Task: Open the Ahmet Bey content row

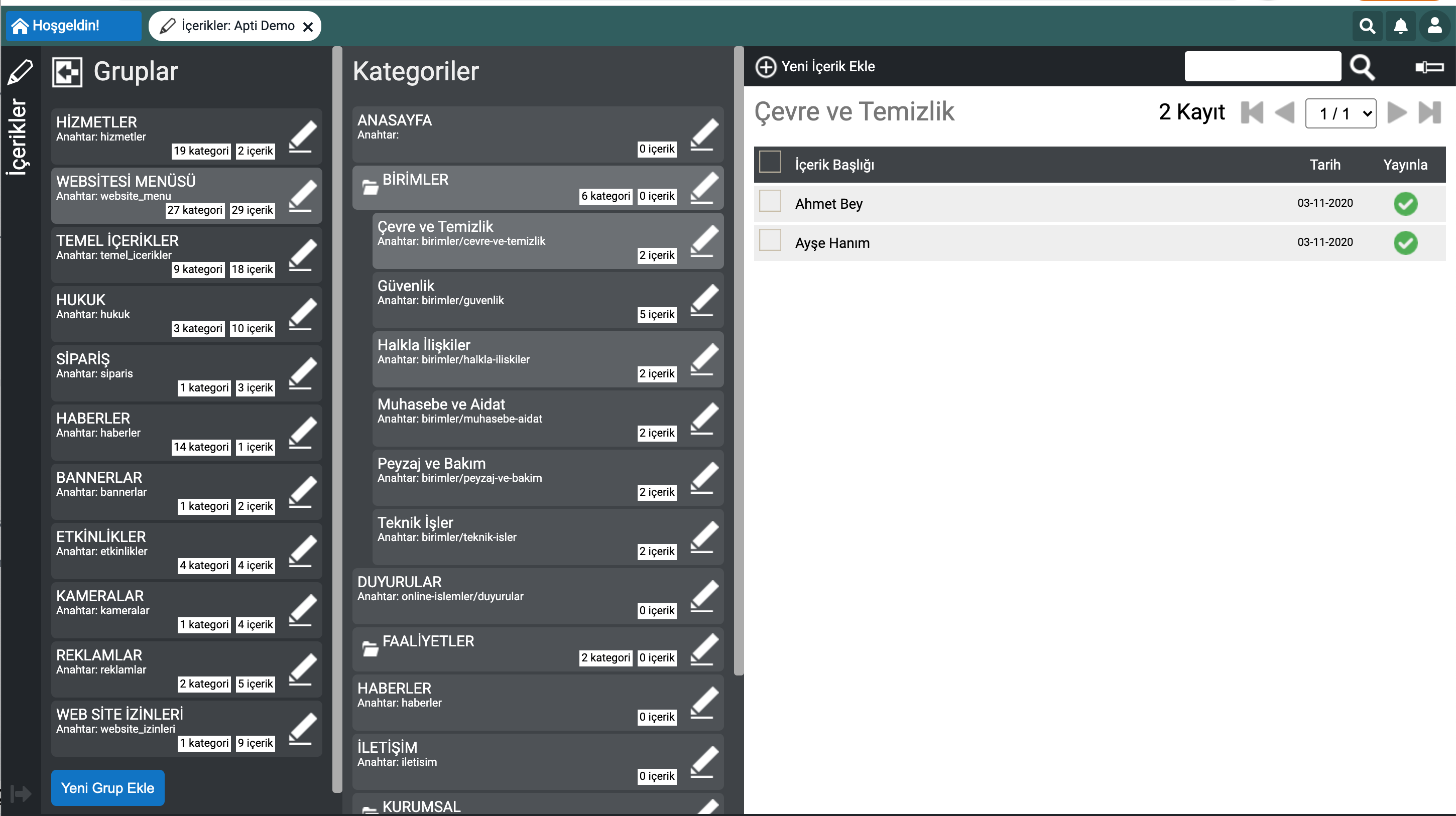Action: (x=1100, y=203)
